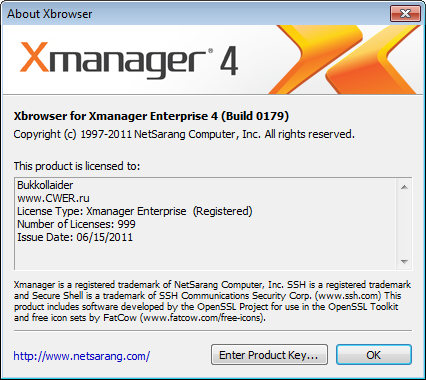Click the www.fatcow.com/free-icons text
Viewport: 426px width, 380px height.
(203, 317)
